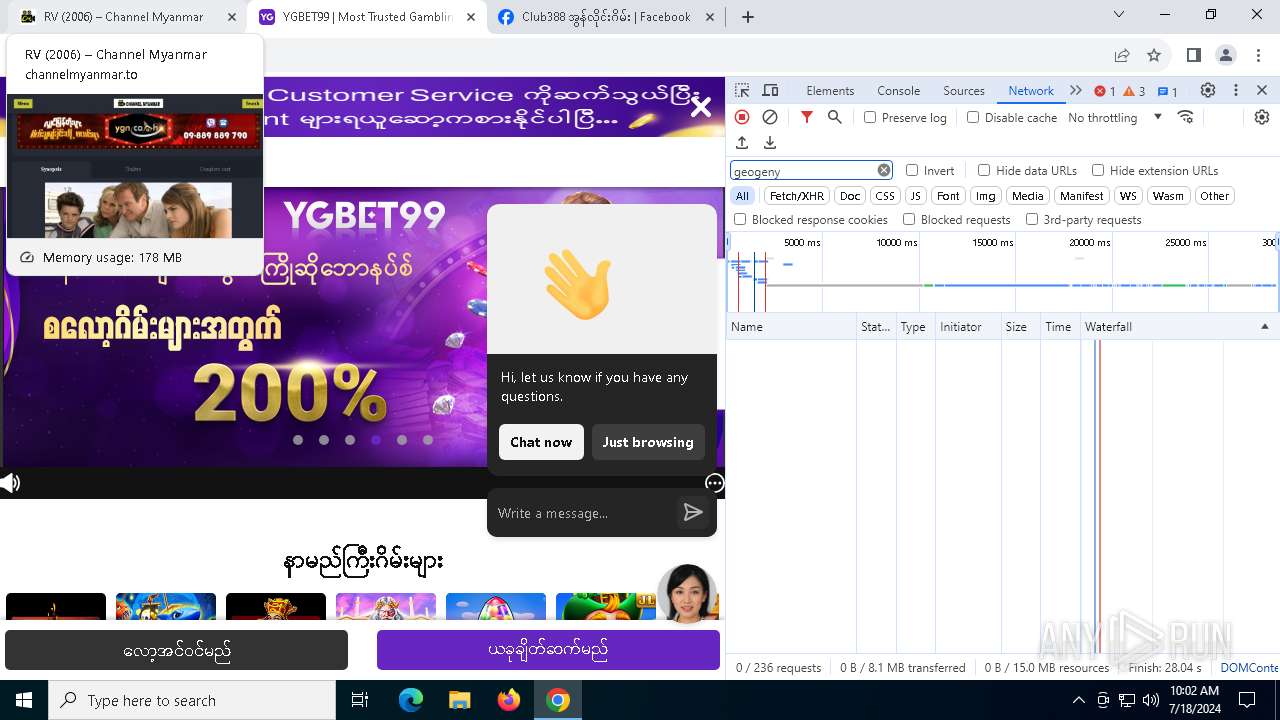Viewport: 1280px width, 720px height.
Task: Clear the network log
Action: click(770, 117)
